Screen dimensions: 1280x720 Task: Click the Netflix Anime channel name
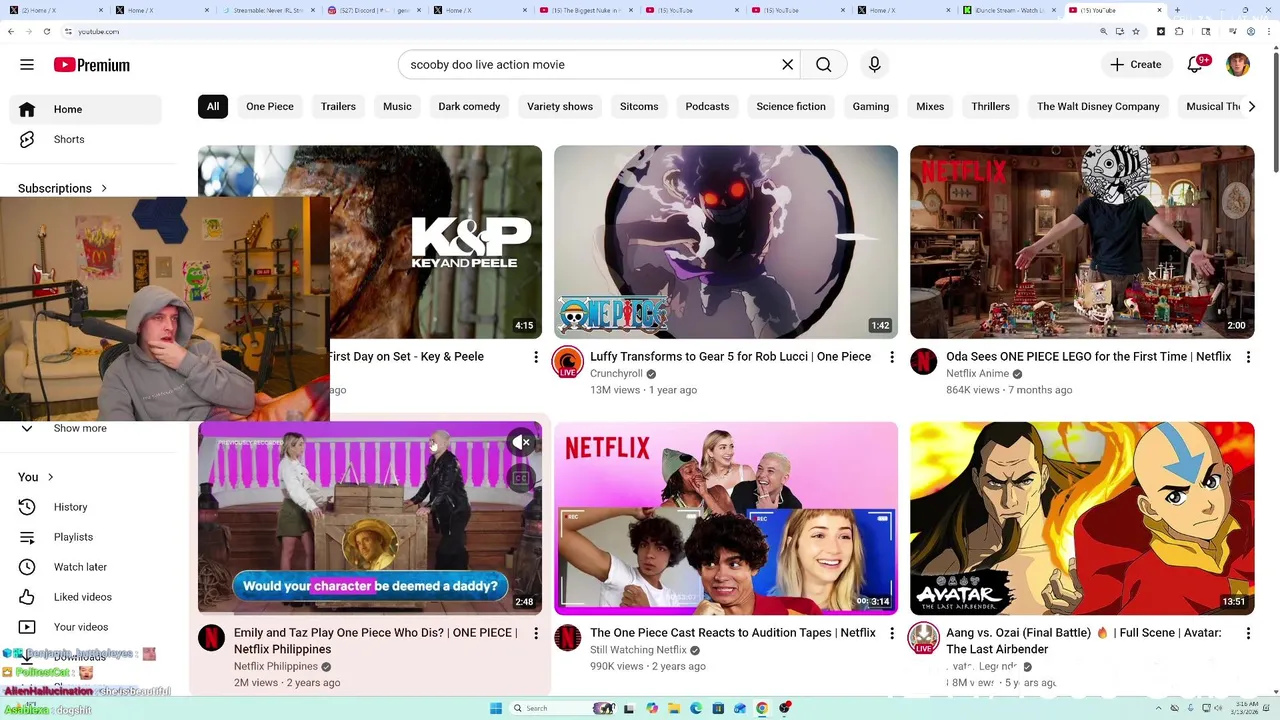click(x=978, y=374)
